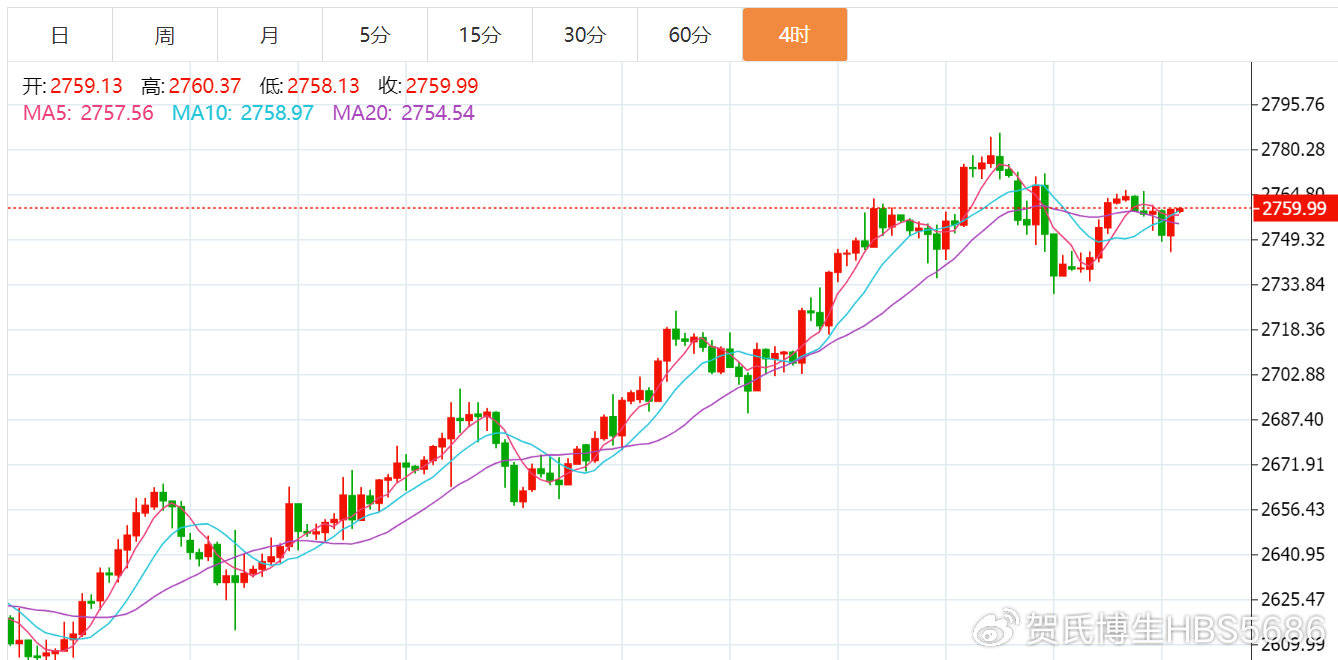Click the 2702.88 label on price axis
Image resolution: width=1338 pixels, height=660 pixels.
pos(1292,374)
